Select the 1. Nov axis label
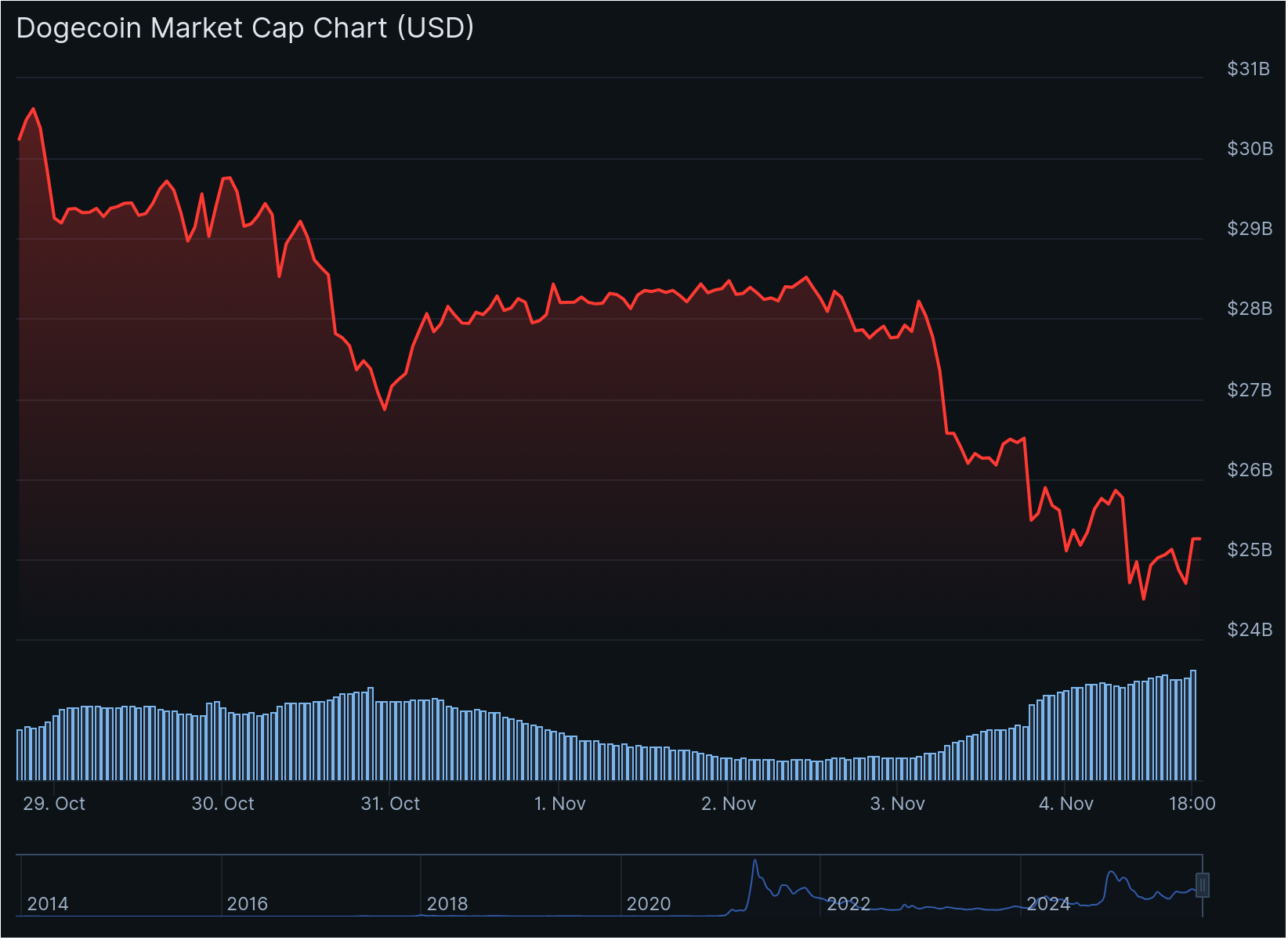The height and width of the screenshot is (940, 1288). pos(559,804)
